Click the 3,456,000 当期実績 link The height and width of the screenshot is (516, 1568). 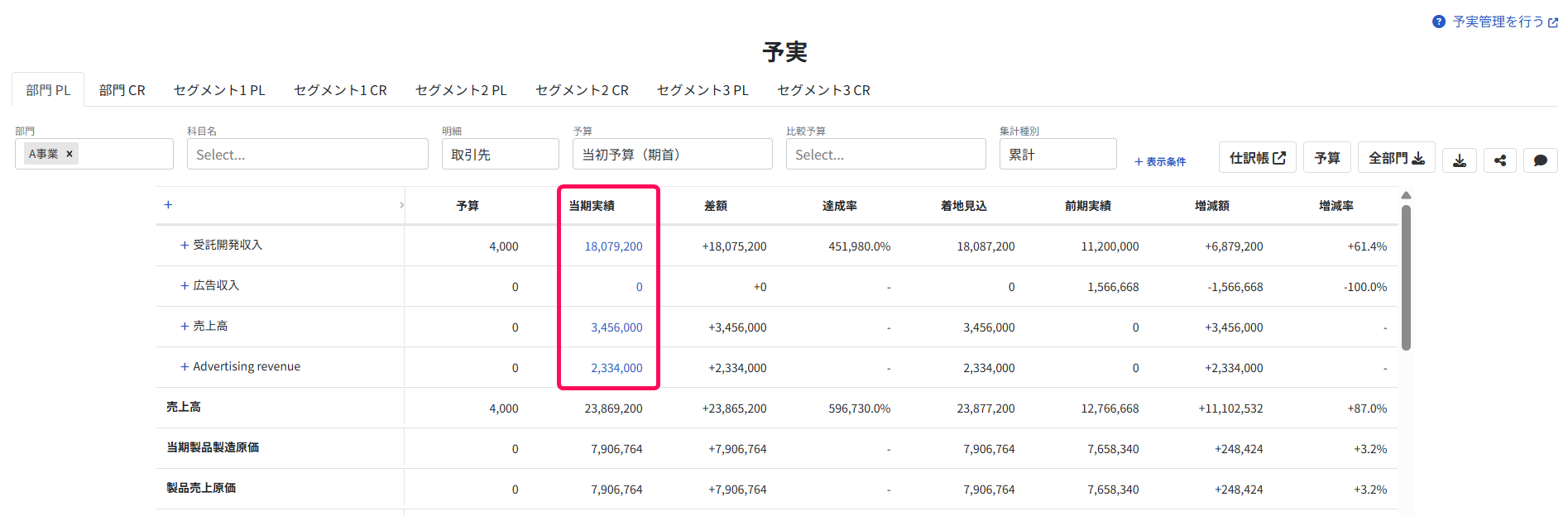coord(616,327)
